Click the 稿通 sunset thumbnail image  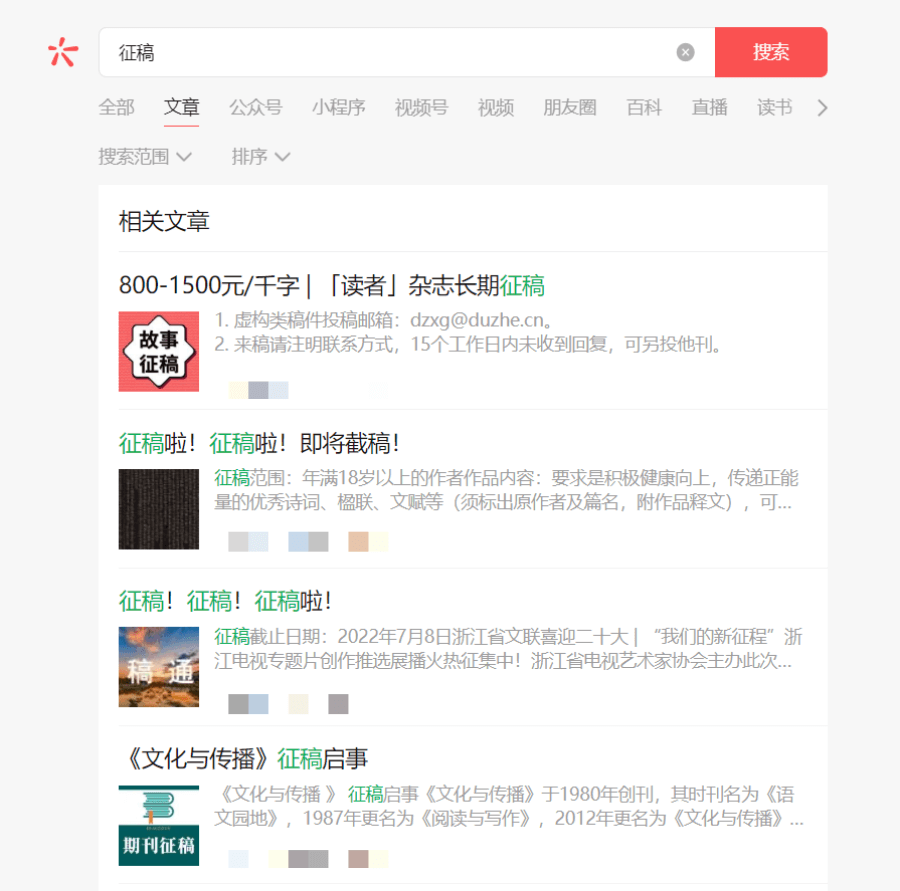click(x=158, y=666)
